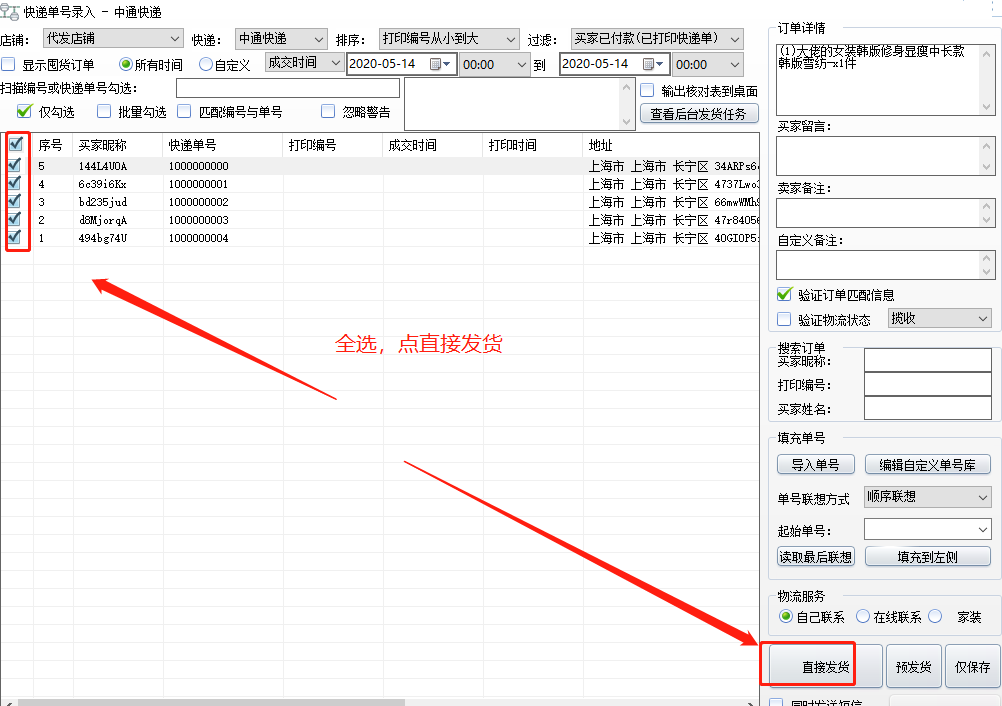Select the 自定义 time radio button

[206, 65]
